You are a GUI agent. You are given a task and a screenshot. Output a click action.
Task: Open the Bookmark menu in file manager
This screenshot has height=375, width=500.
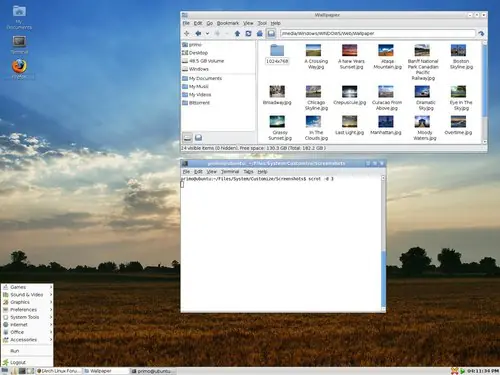228,23
